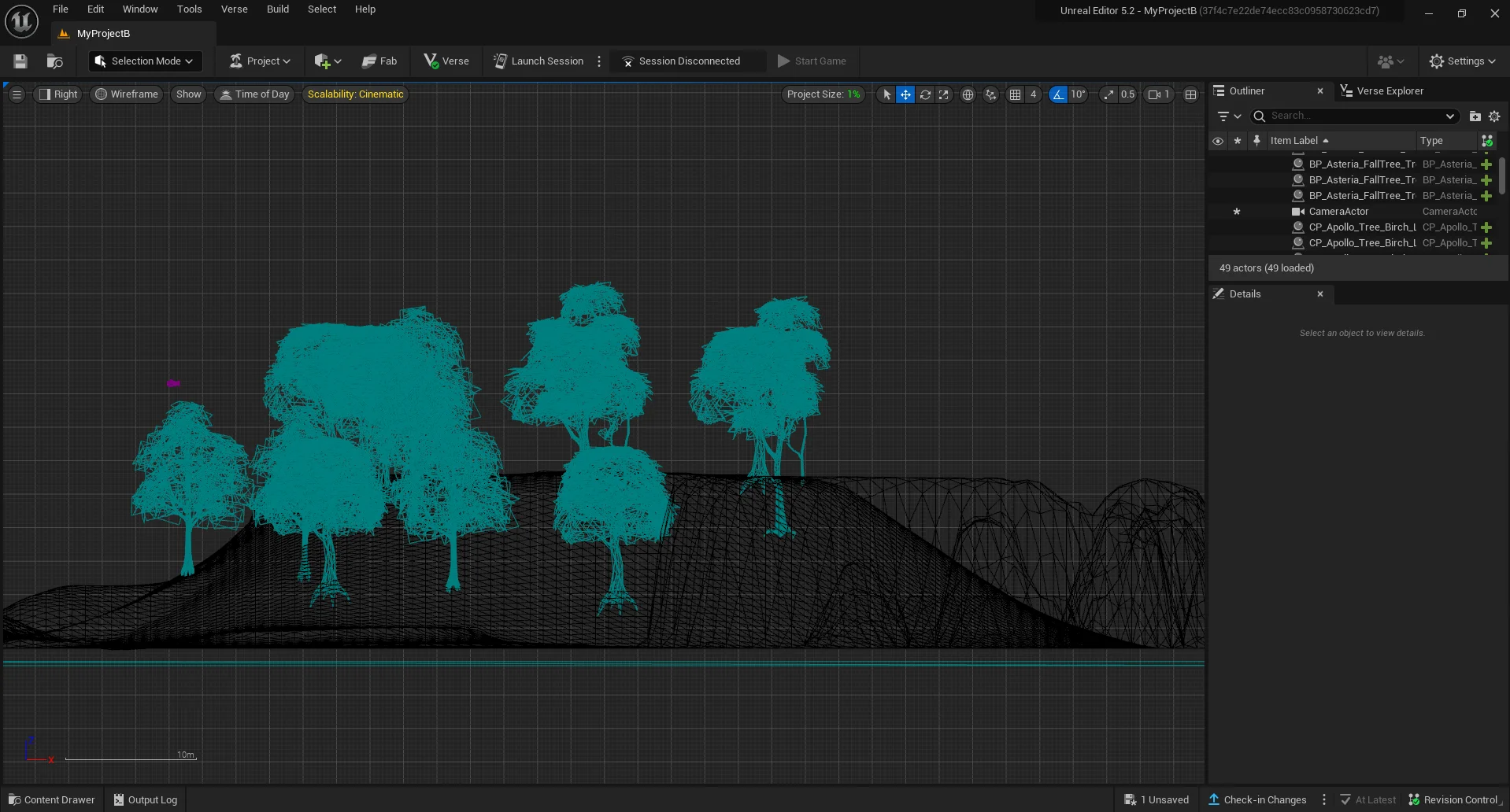
Task: Open Content Drawer from status bar
Action: 52,799
